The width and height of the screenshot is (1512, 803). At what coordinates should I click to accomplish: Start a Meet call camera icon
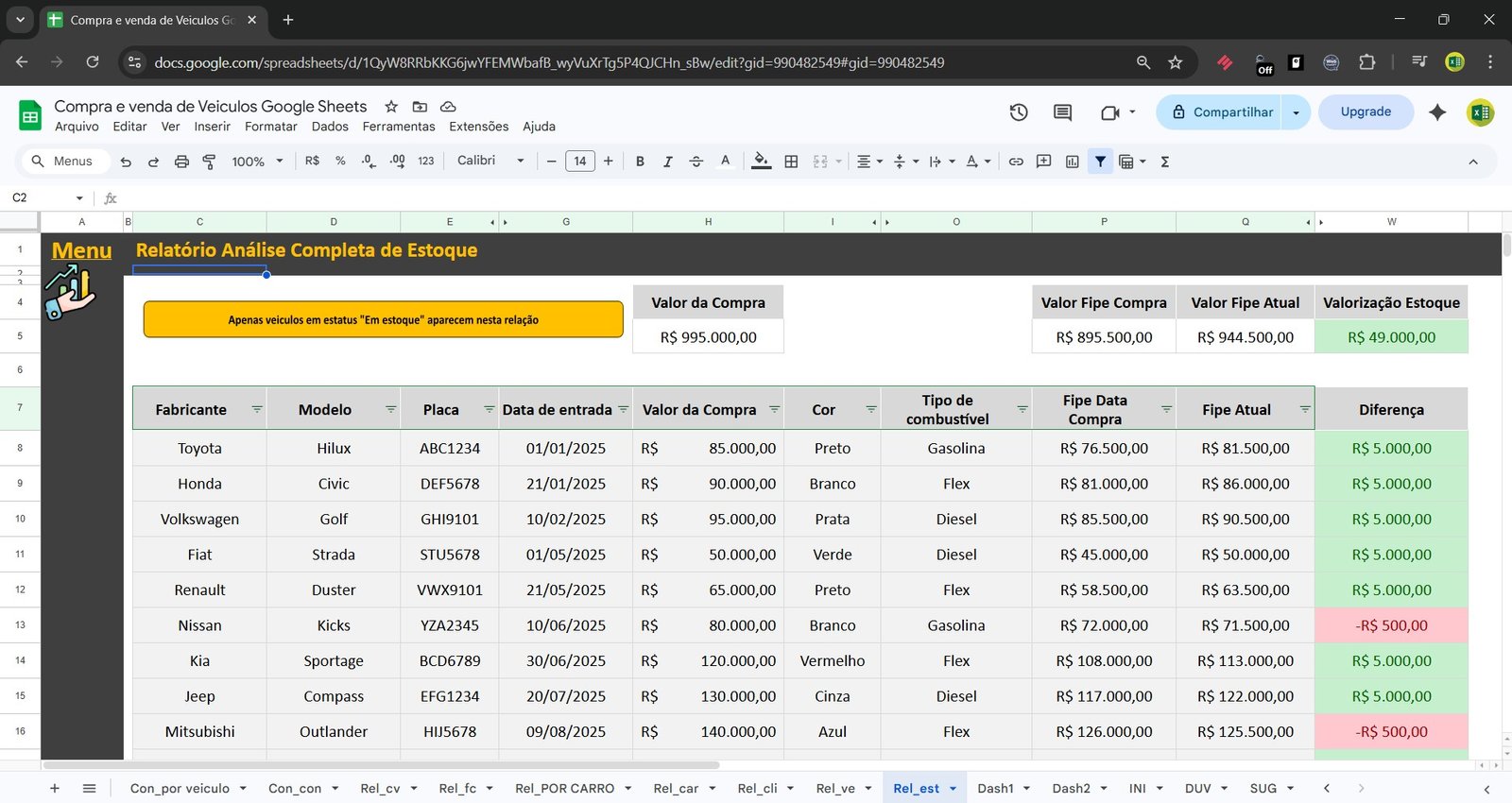pyautogui.click(x=1110, y=112)
